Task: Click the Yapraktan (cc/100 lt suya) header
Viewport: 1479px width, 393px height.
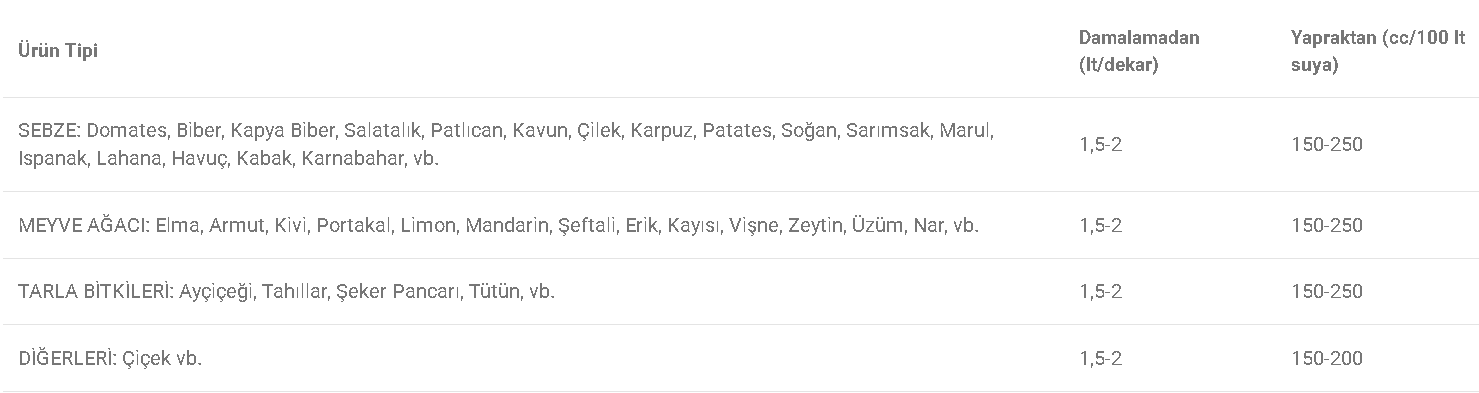Action: (x=1378, y=51)
